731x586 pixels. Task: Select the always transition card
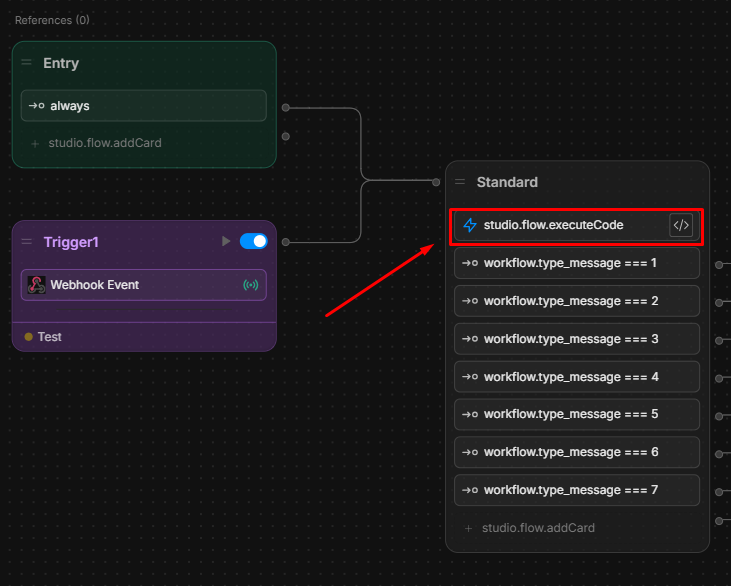click(x=143, y=105)
